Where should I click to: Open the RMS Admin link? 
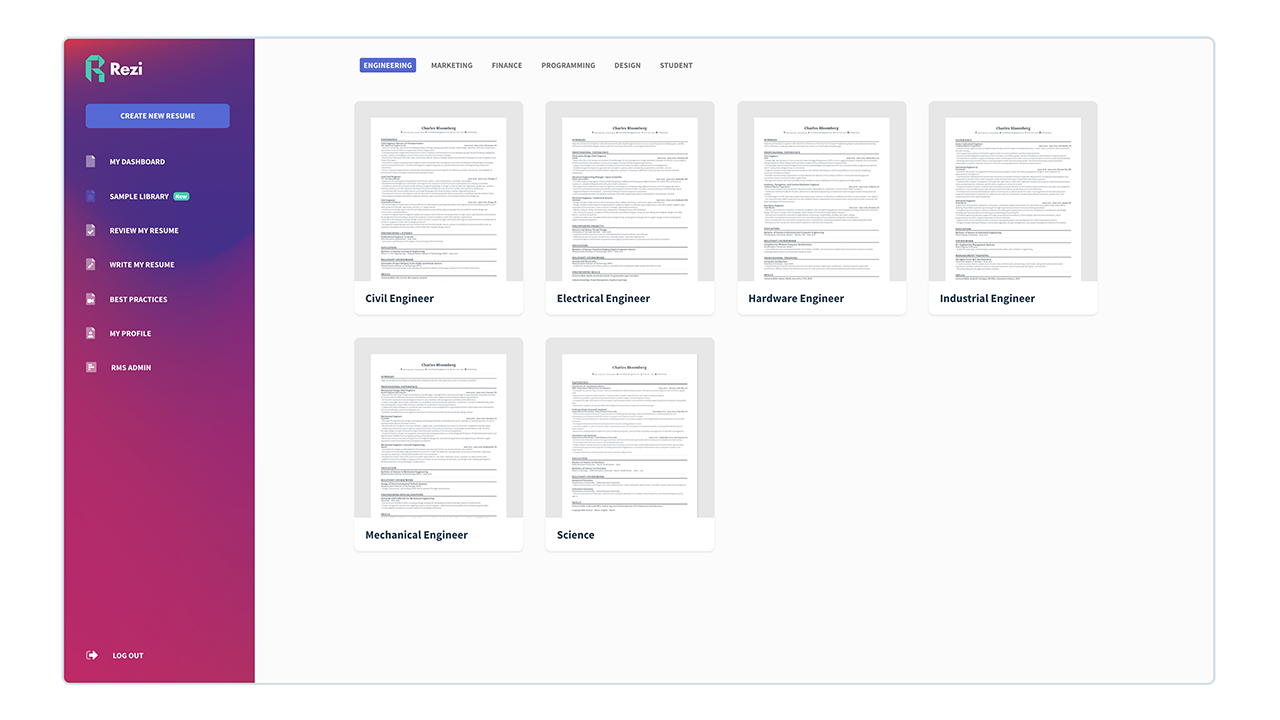pos(131,368)
